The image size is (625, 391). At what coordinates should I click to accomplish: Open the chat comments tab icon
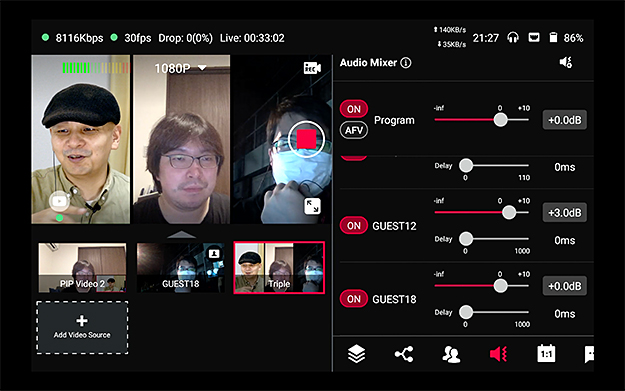click(589, 354)
